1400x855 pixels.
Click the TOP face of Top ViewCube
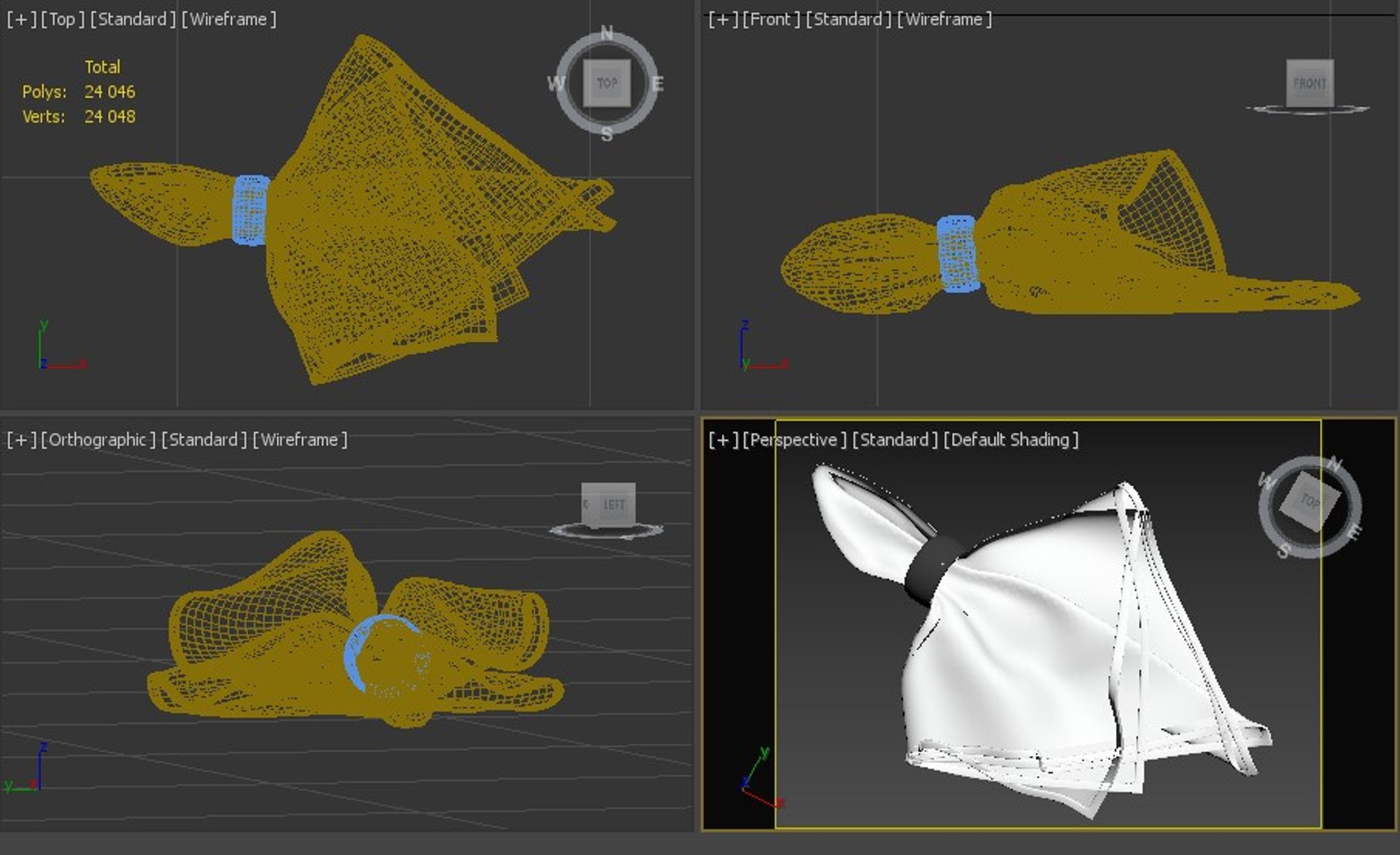point(607,83)
